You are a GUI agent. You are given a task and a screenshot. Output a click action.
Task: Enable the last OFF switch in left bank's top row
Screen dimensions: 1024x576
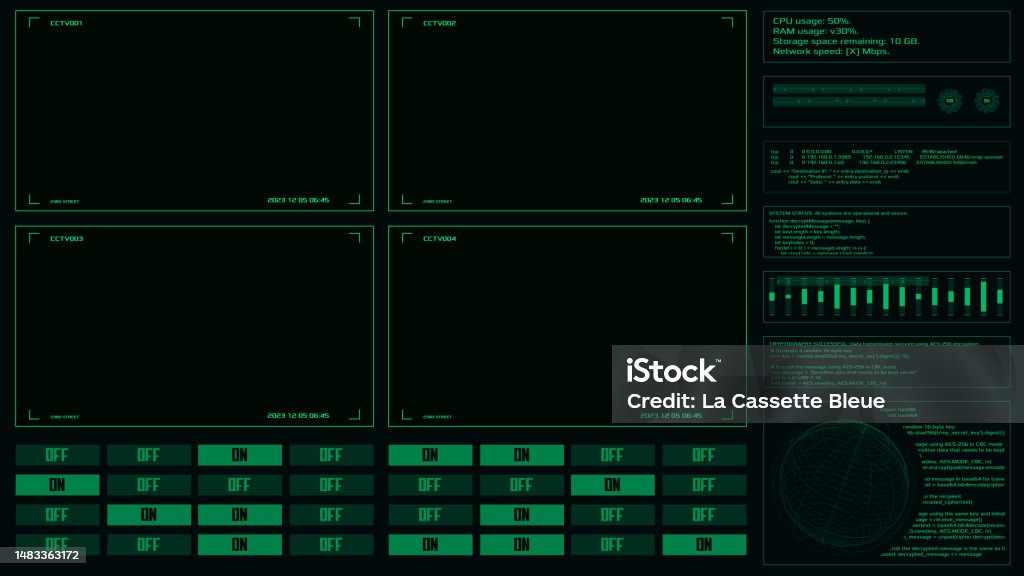pos(331,455)
